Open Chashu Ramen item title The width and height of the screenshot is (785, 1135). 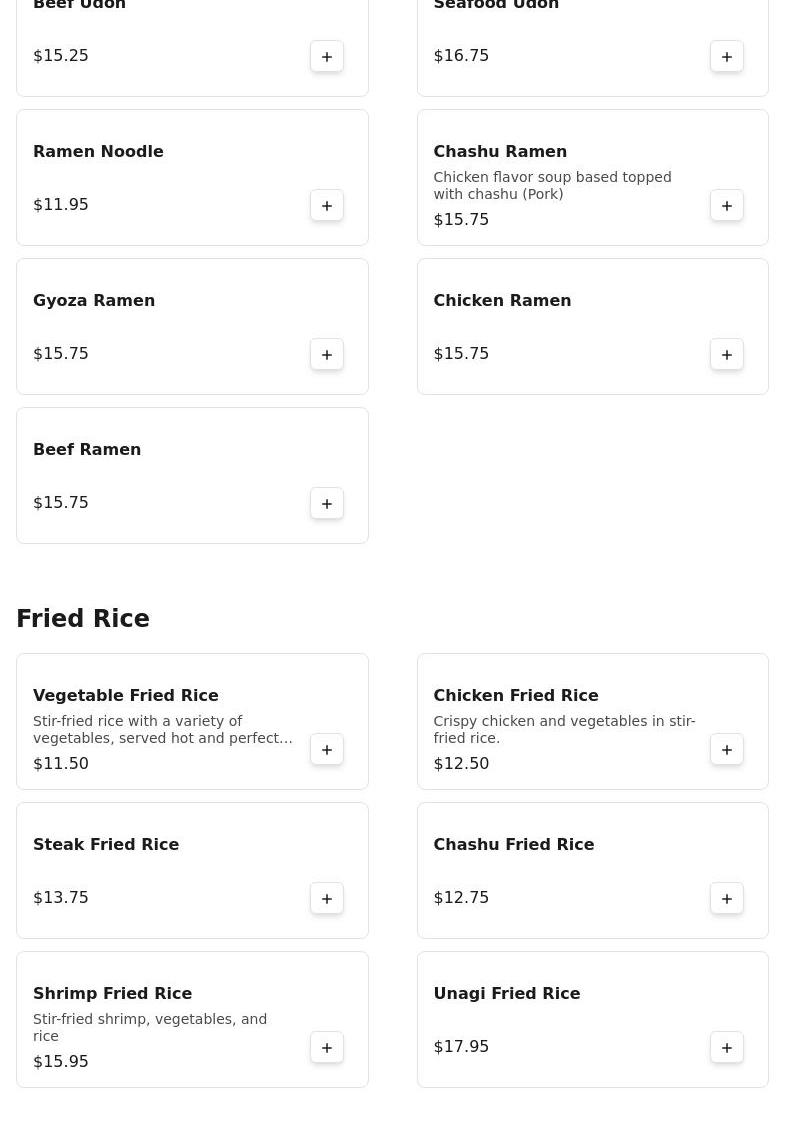500,152
